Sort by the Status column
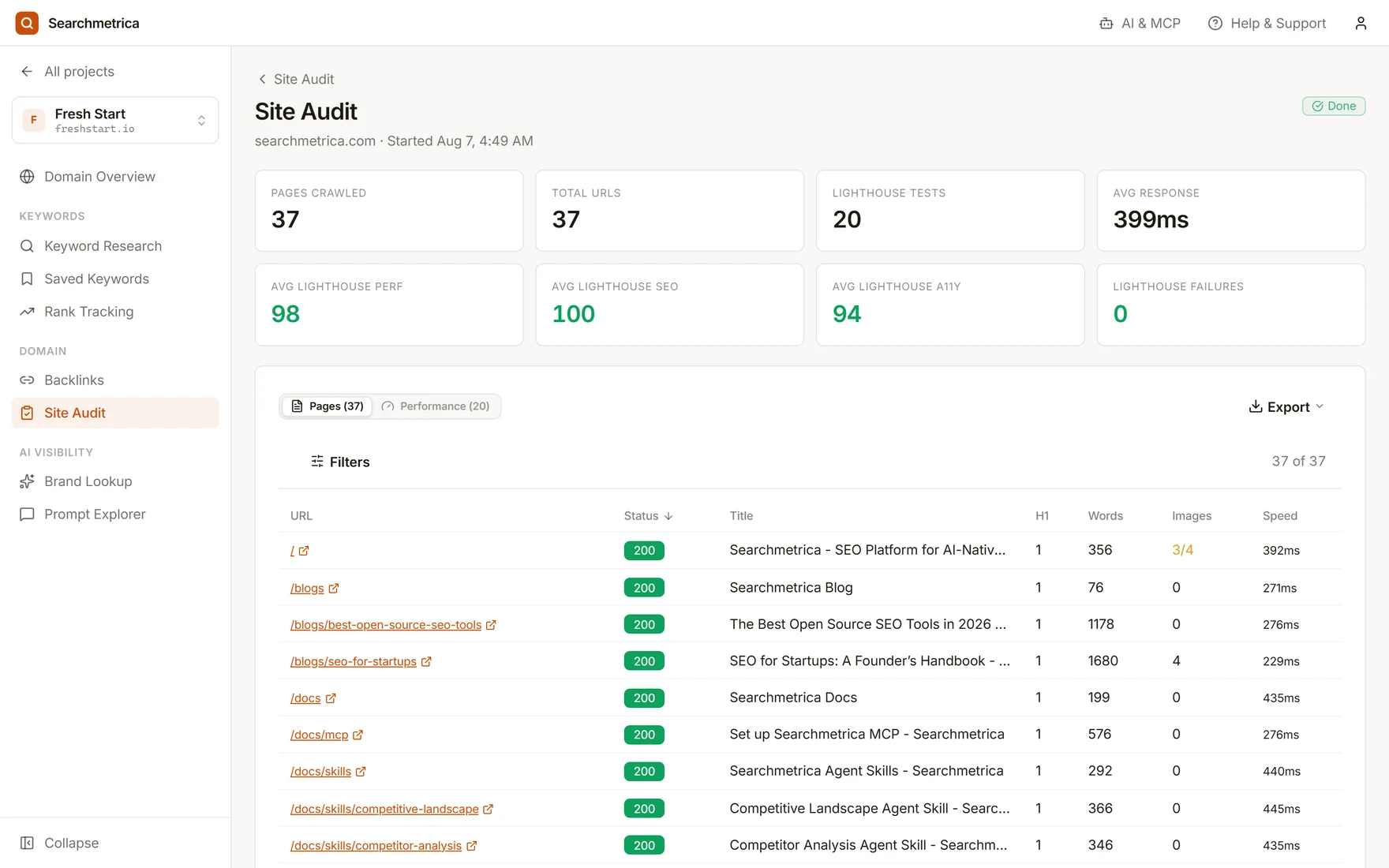Viewport: 1389px width, 868px height. click(648, 516)
